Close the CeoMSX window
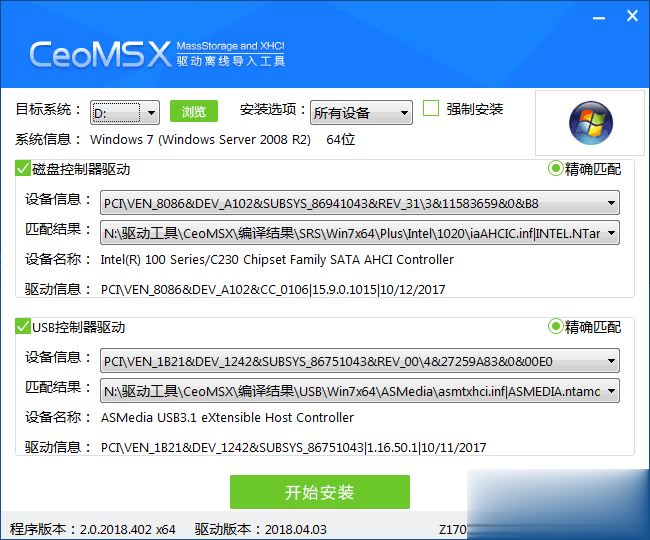Screen dimensions: 650x540 (632, 16)
